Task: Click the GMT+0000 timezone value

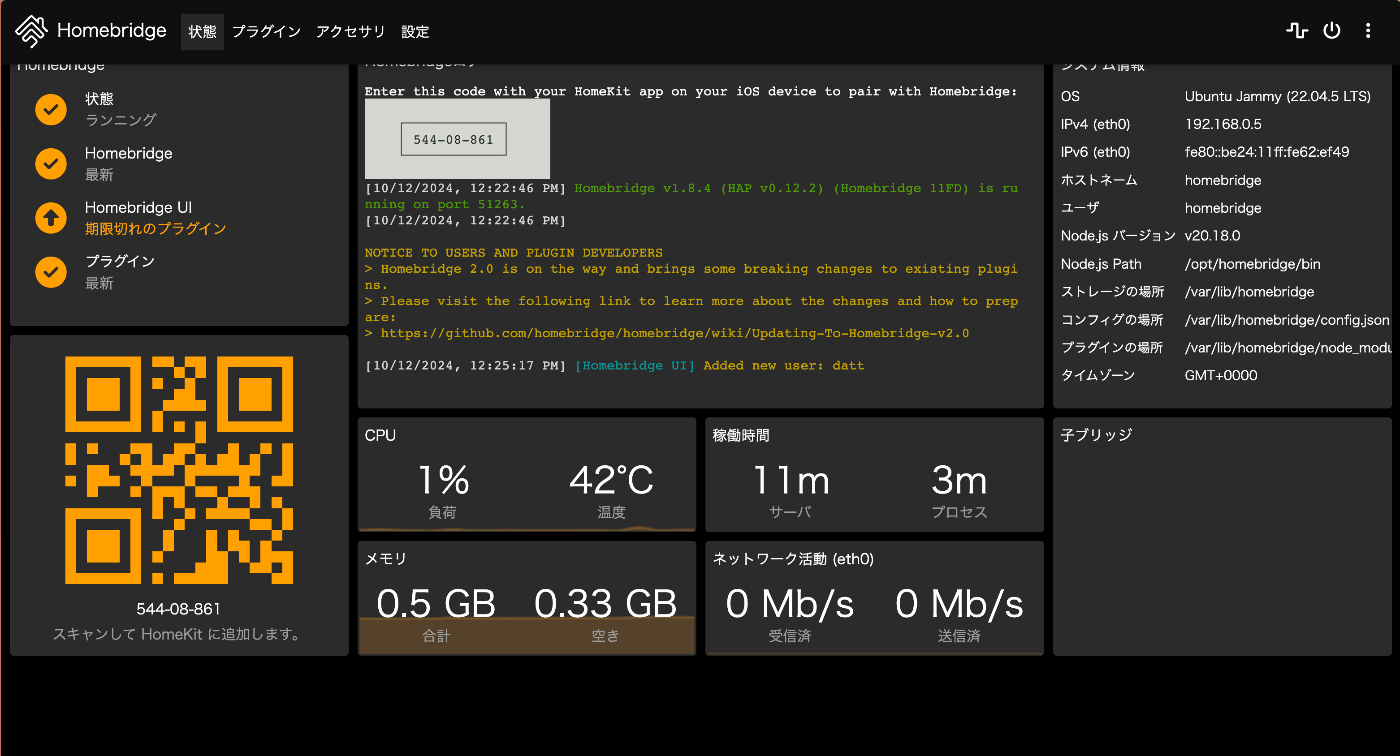Action: pyautogui.click(x=1221, y=376)
